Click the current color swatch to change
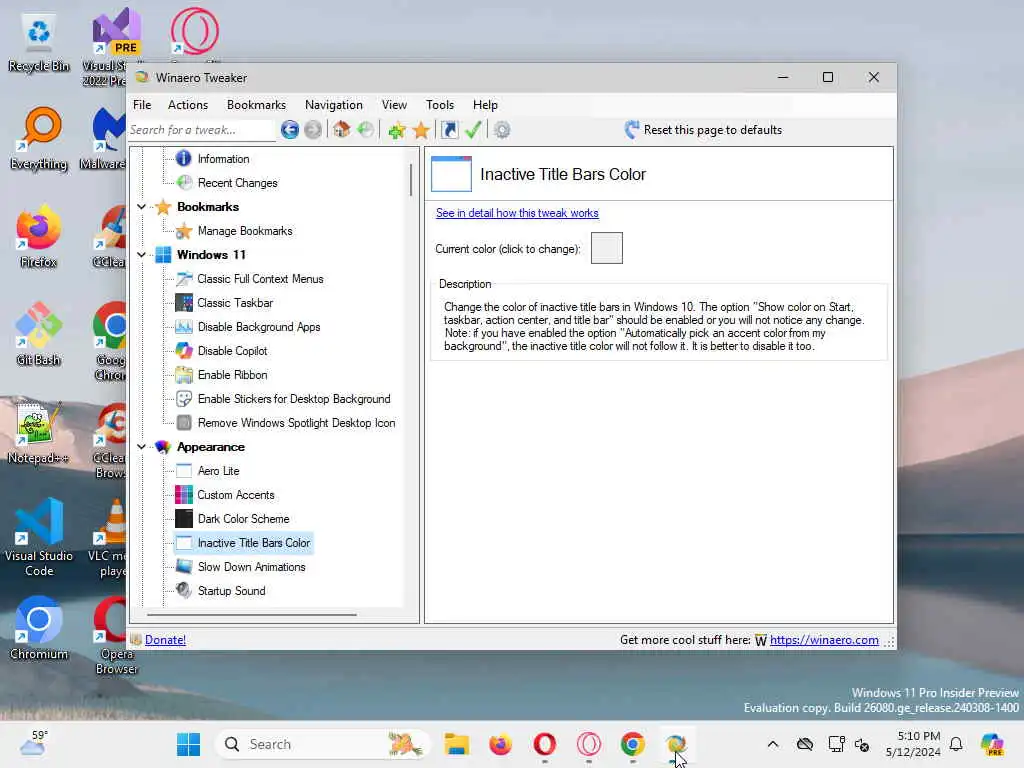 607,248
